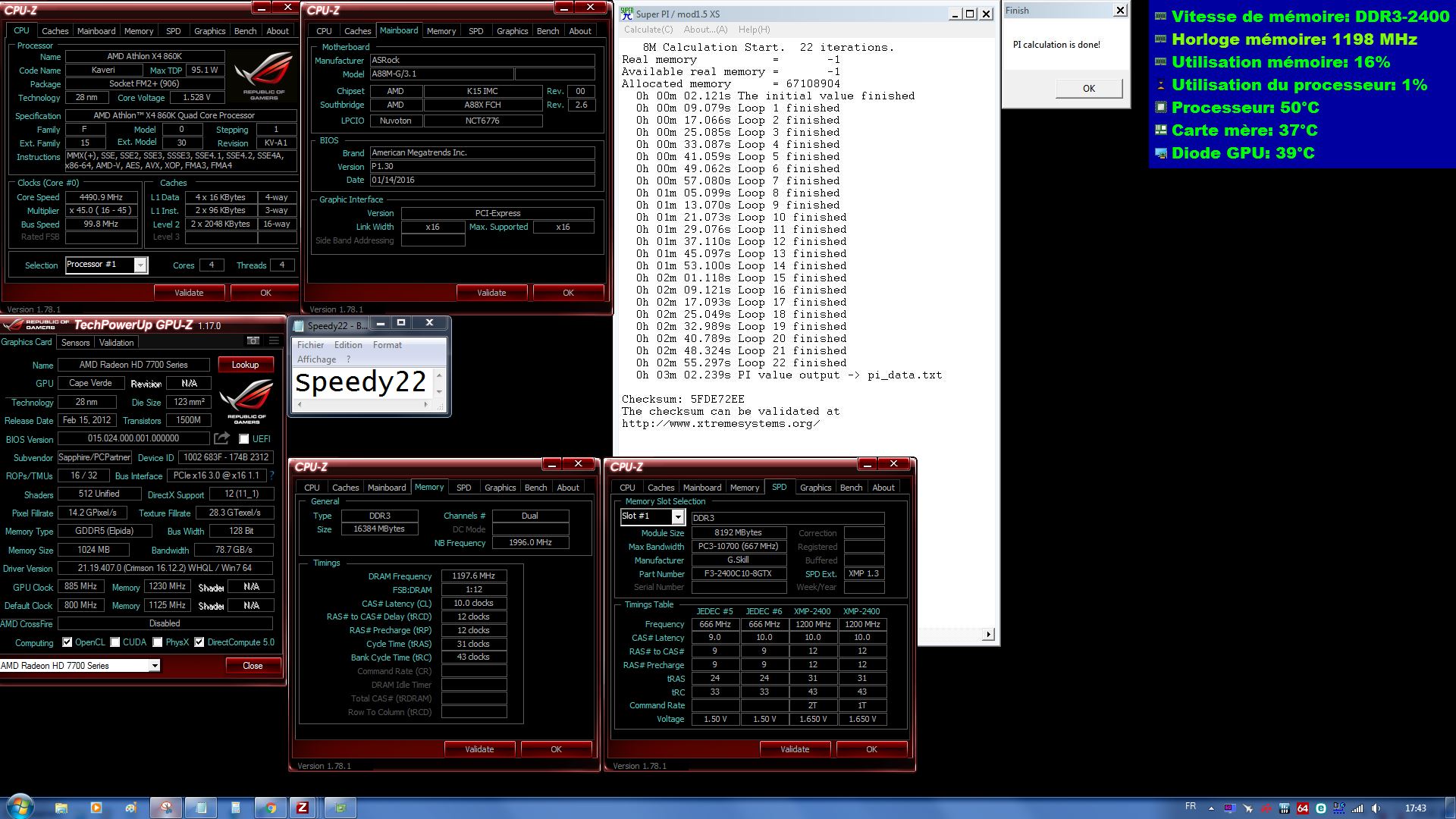Click the Core Speed value 4490.9 MHz
The height and width of the screenshot is (819, 1456).
(x=101, y=197)
